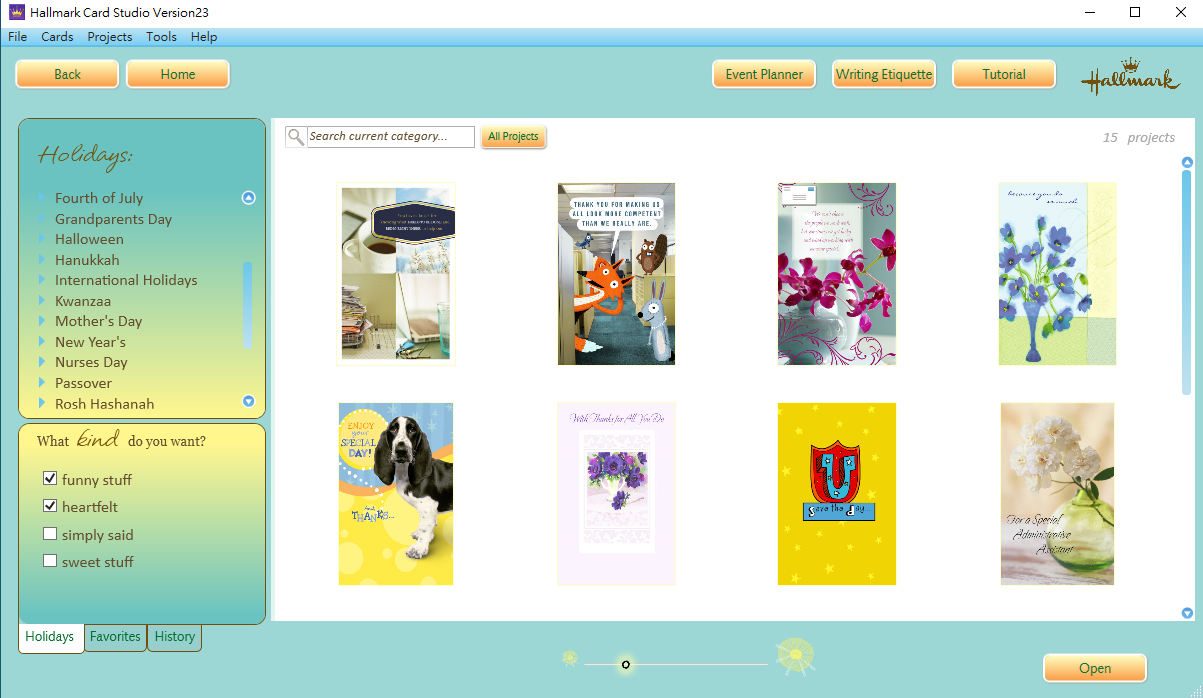Select the Special Administrative Assistant card
The image size is (1203, 698).
tap(1057, 494)
